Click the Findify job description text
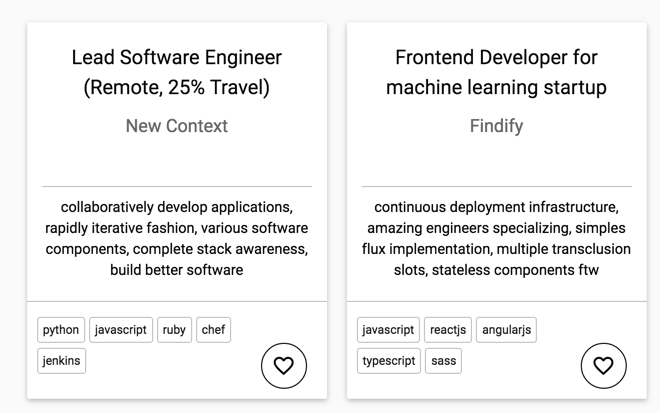The height and width of the screenshot is (413, 660). [496, 238]
